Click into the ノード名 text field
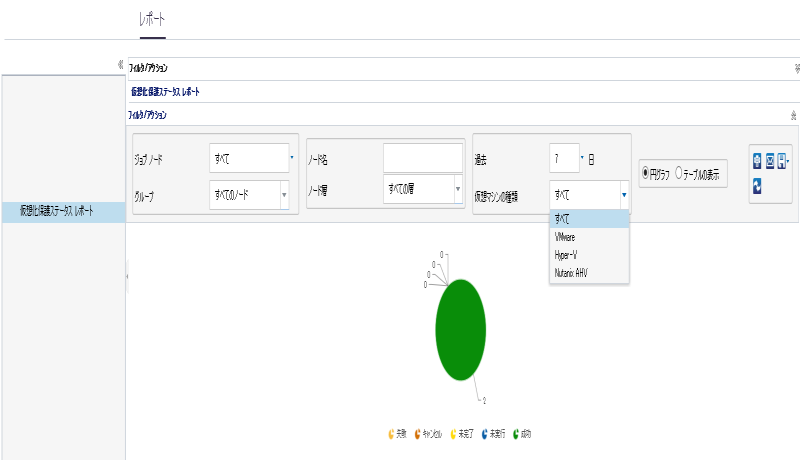The width and height of the screenshot is (800, 460). point(423,158)
